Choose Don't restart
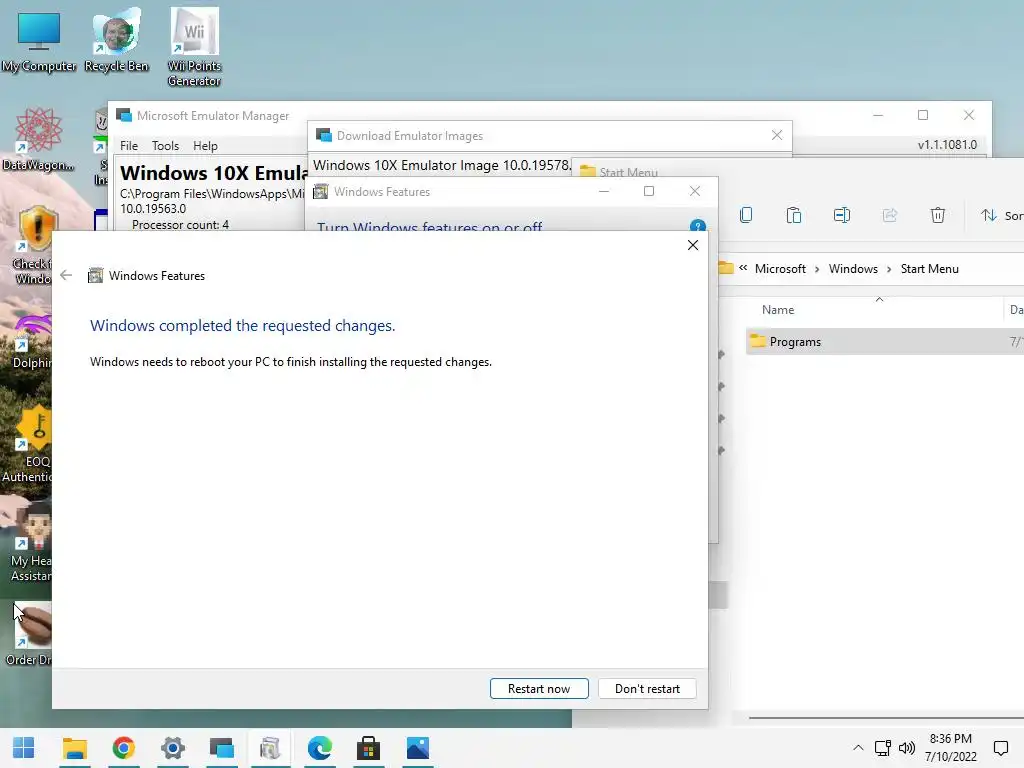 pyautogui.click(x=647, y=688)
